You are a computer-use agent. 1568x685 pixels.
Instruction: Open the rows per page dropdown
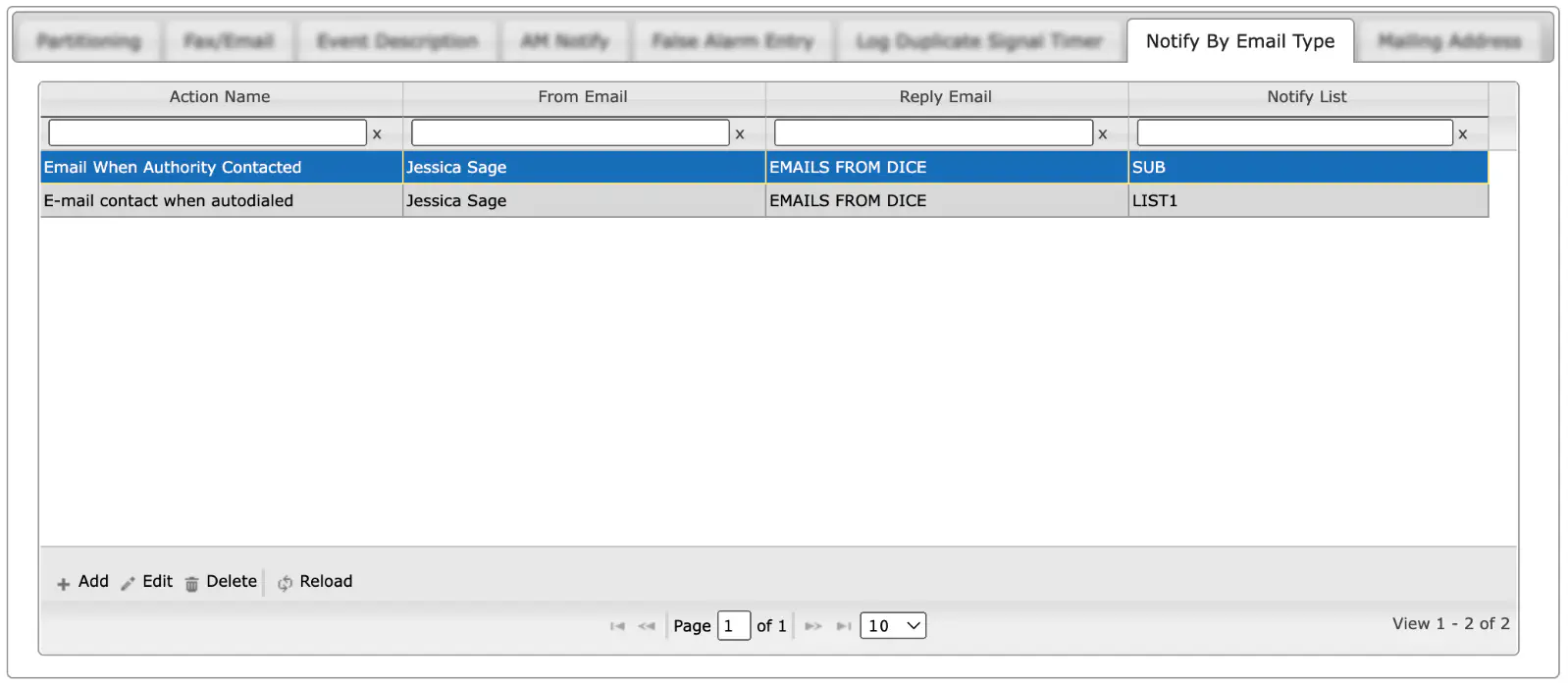tap(893, 625)
